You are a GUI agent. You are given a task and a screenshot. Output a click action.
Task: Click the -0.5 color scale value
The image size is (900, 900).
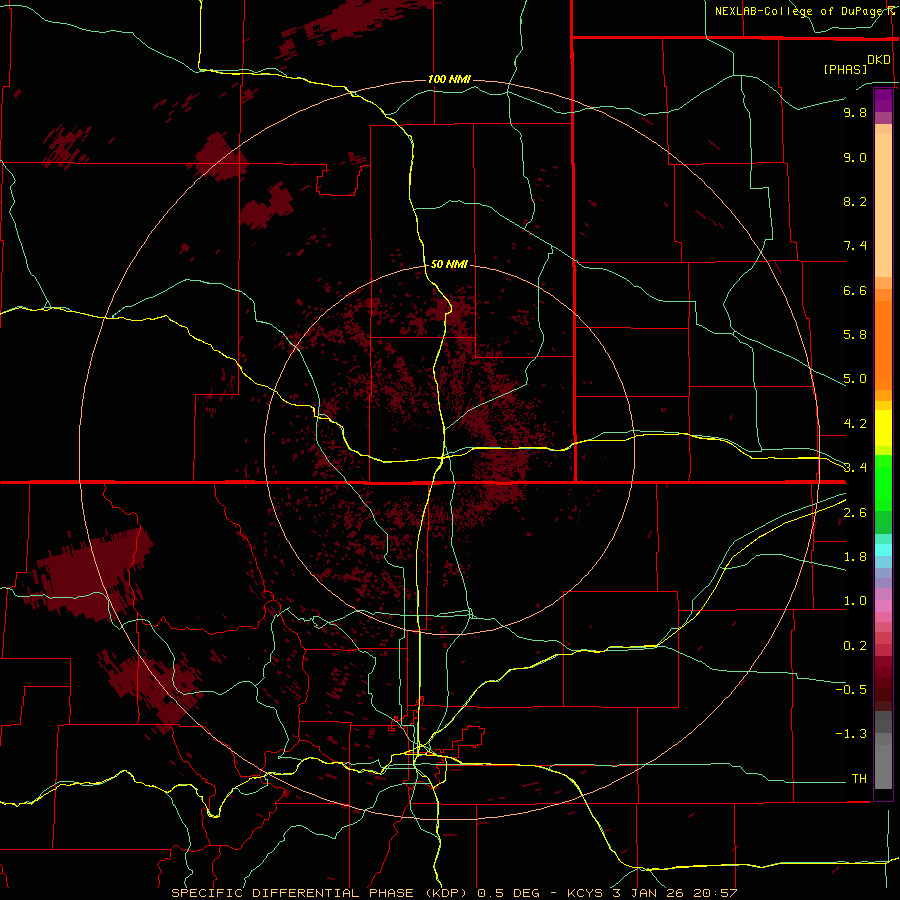pos(851,690)
